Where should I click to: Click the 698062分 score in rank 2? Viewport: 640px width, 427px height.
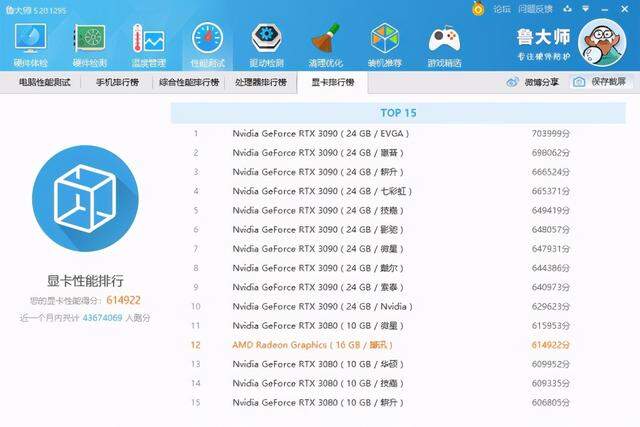click(551, 153)
